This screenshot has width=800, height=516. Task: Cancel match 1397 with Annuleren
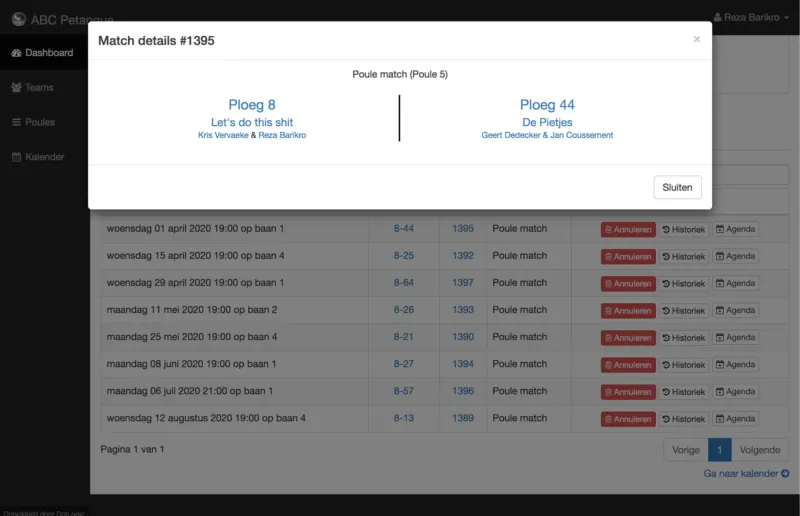coord(628,283)
